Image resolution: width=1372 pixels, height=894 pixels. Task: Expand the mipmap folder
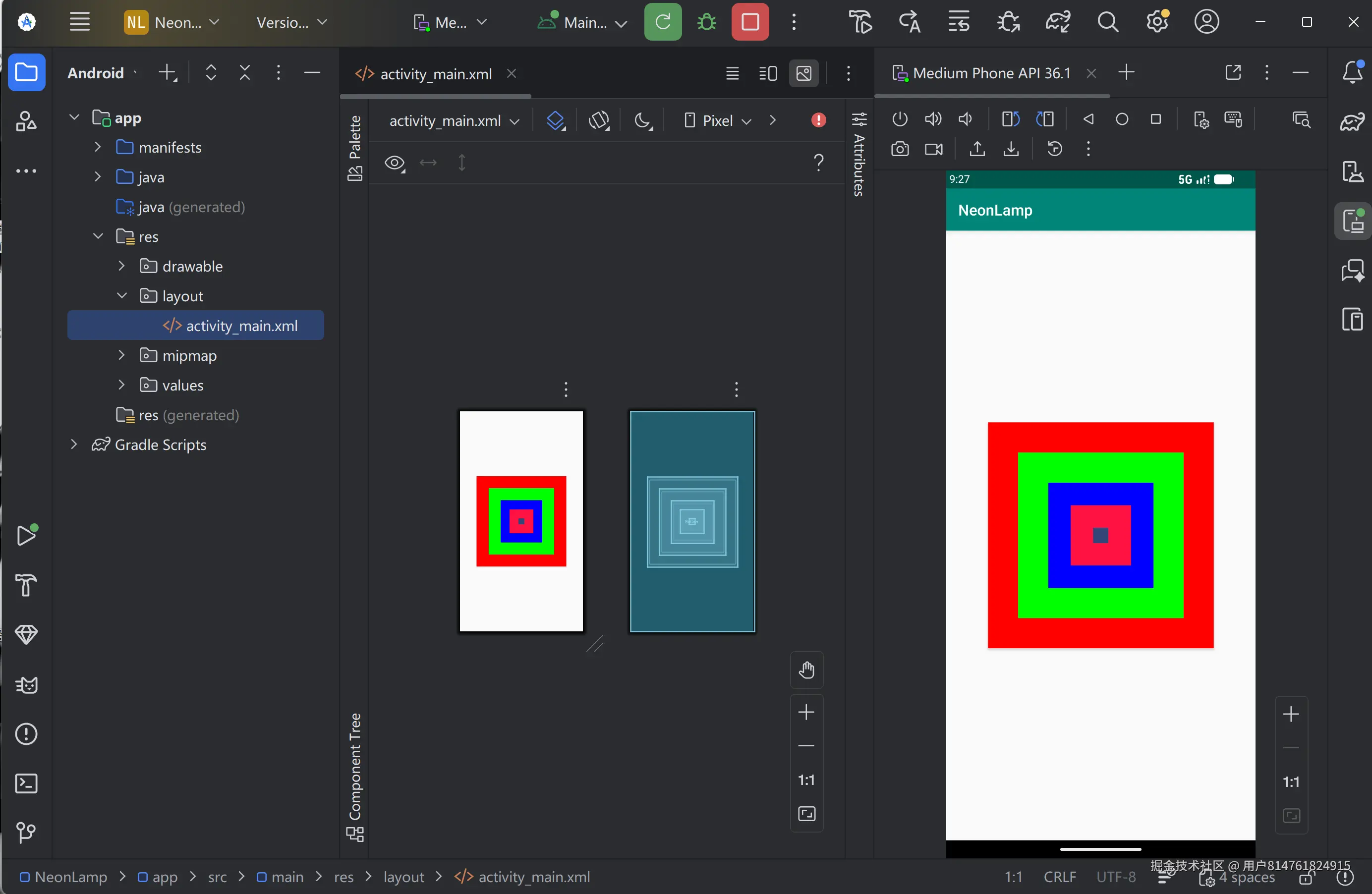click(121, 355)
